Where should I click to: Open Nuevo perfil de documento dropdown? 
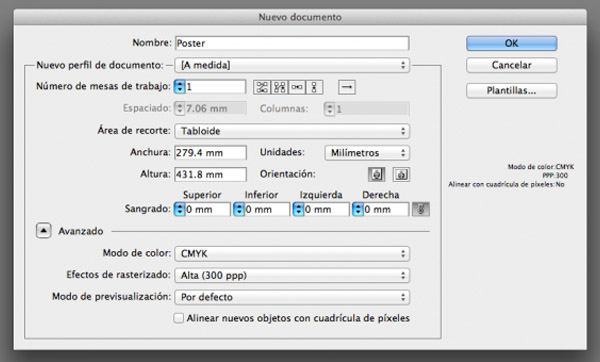tap(292, 65)
